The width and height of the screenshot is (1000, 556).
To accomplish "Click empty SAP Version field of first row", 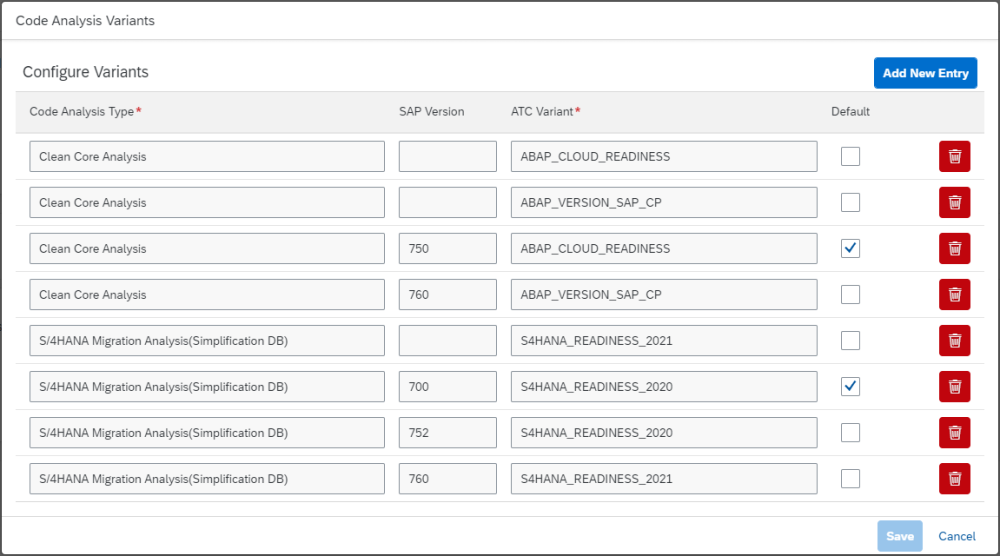I will tap(448, 156).
